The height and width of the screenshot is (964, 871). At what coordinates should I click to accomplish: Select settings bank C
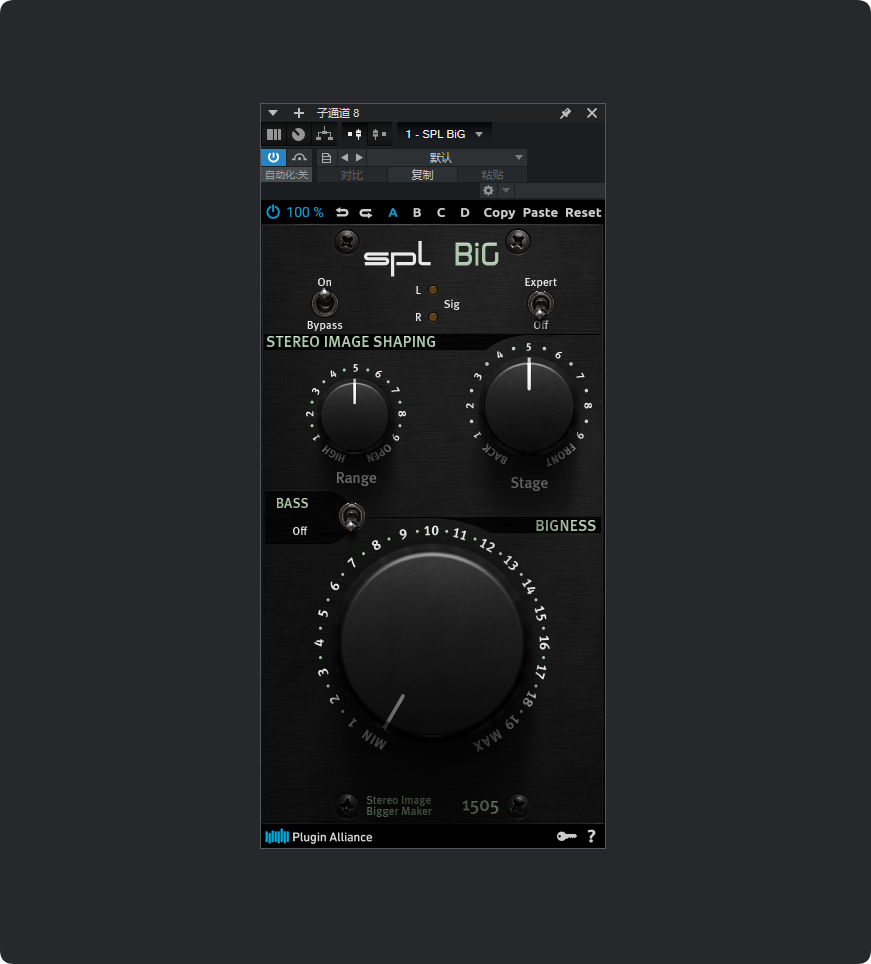point(441,213)
